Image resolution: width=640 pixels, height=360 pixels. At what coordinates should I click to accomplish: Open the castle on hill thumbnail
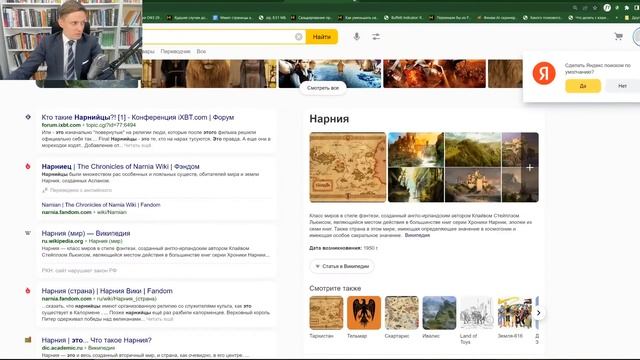coord(473,185)
